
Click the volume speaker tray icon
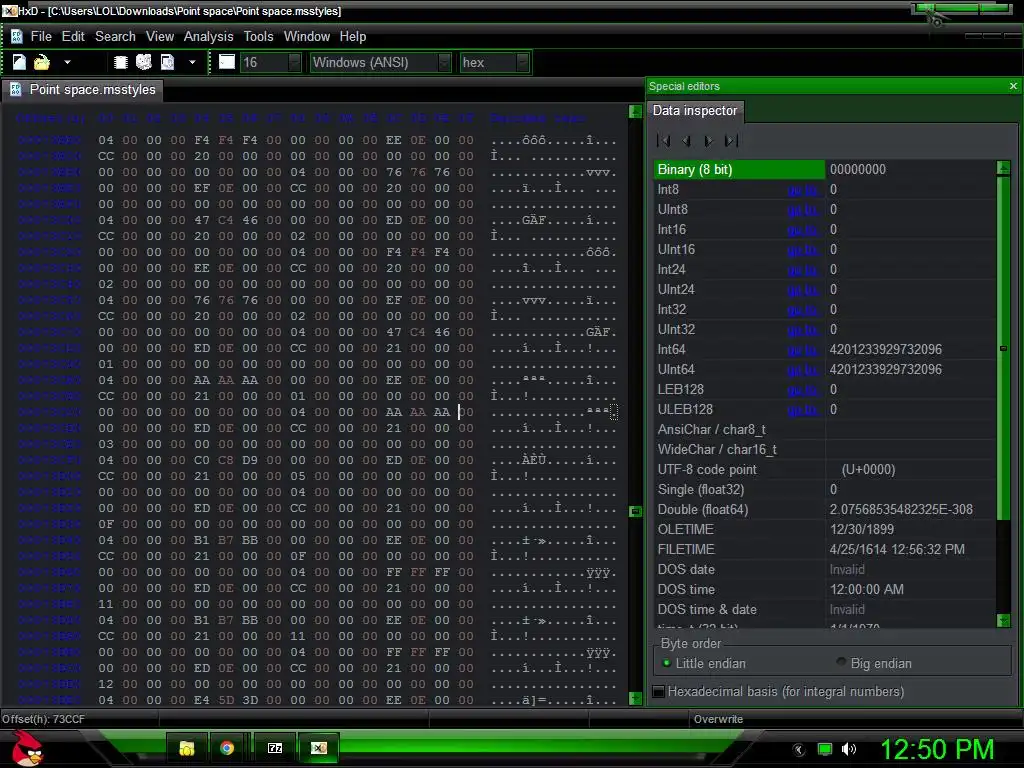pyautogui.click(x=849, y=749)
